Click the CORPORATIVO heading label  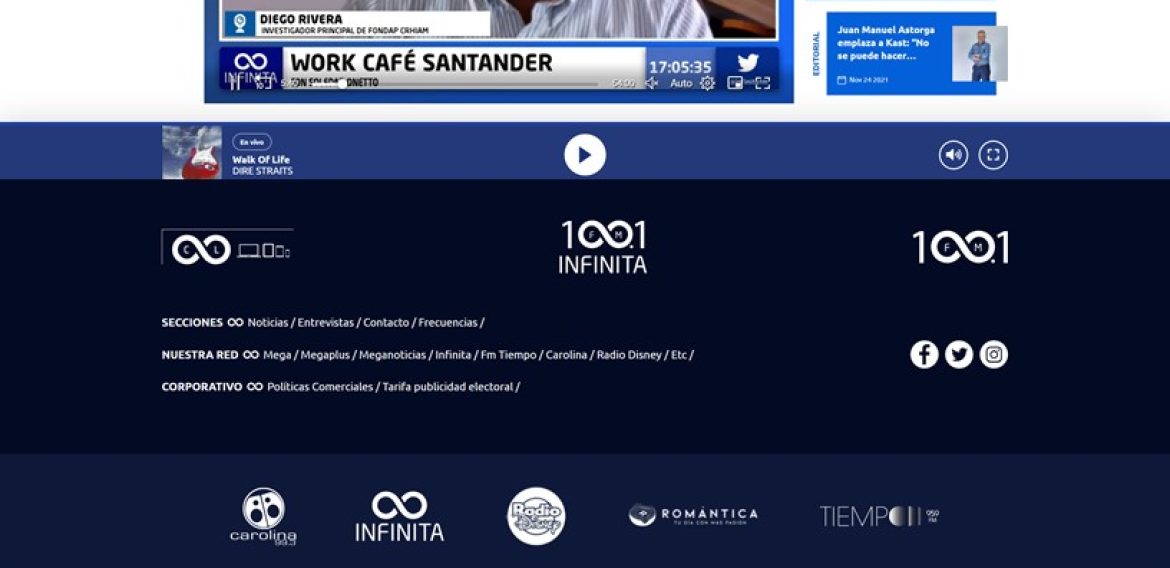[202, 387]
